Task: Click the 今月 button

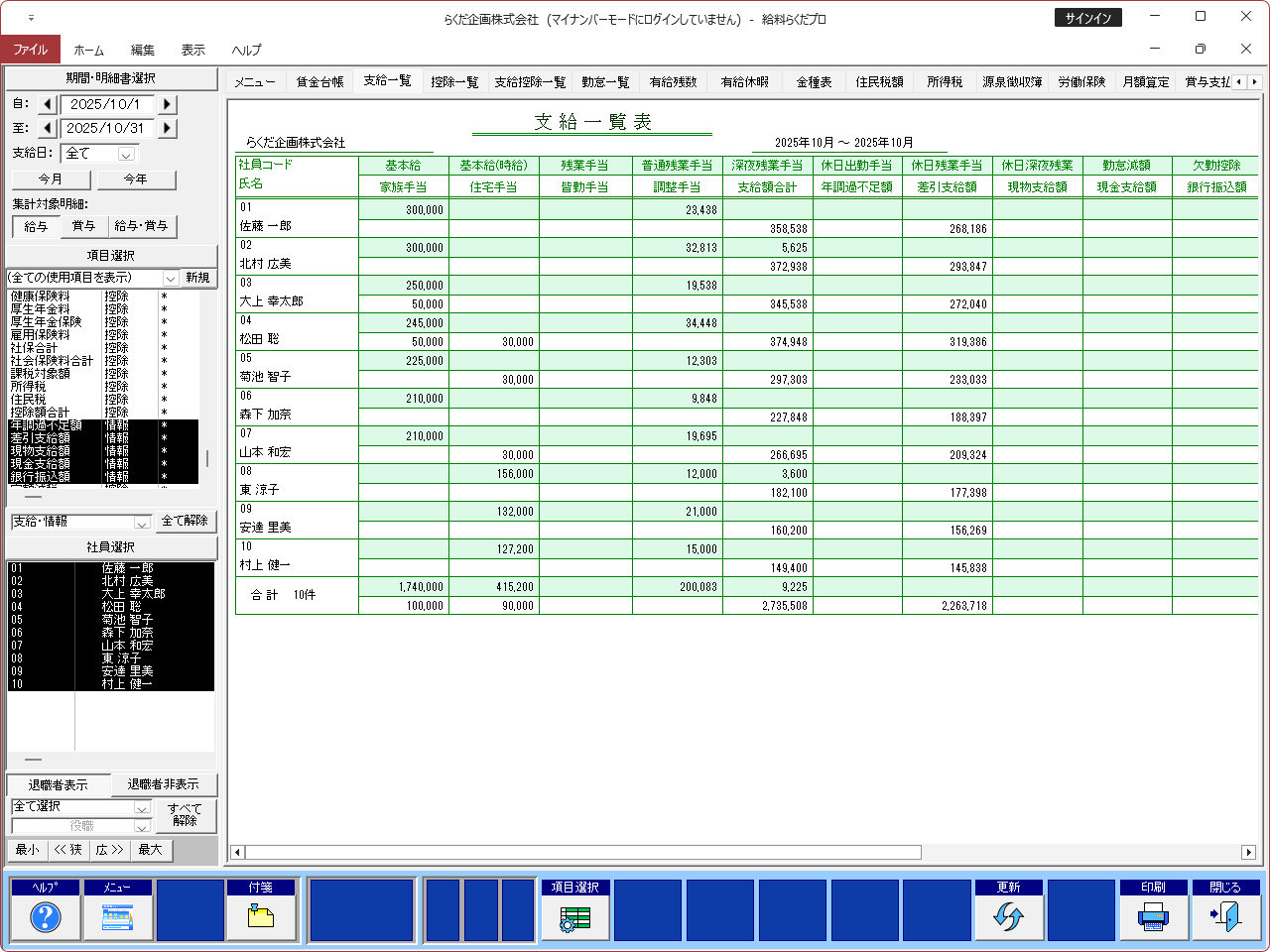Action: pos(51,179)
